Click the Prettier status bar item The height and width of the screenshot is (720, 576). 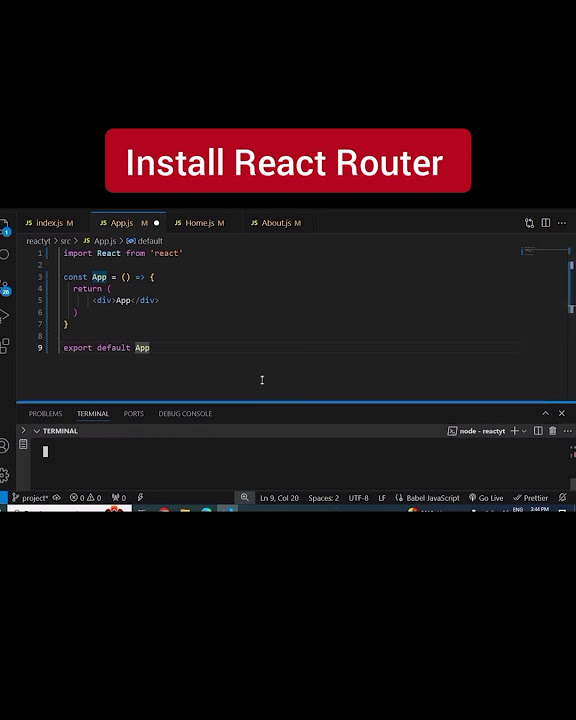[x=531, y=498]
